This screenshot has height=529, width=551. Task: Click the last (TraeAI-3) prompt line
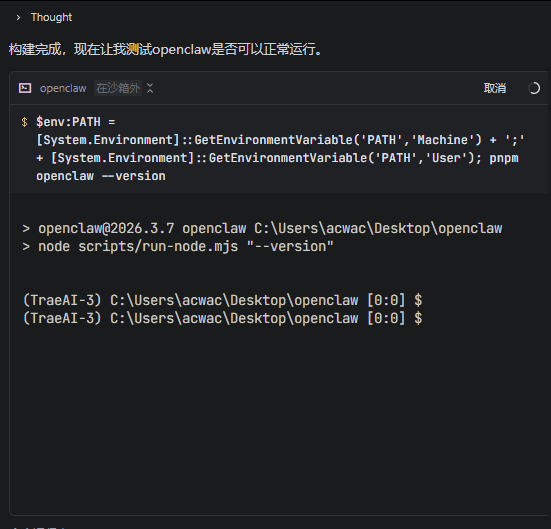point(222,318)
